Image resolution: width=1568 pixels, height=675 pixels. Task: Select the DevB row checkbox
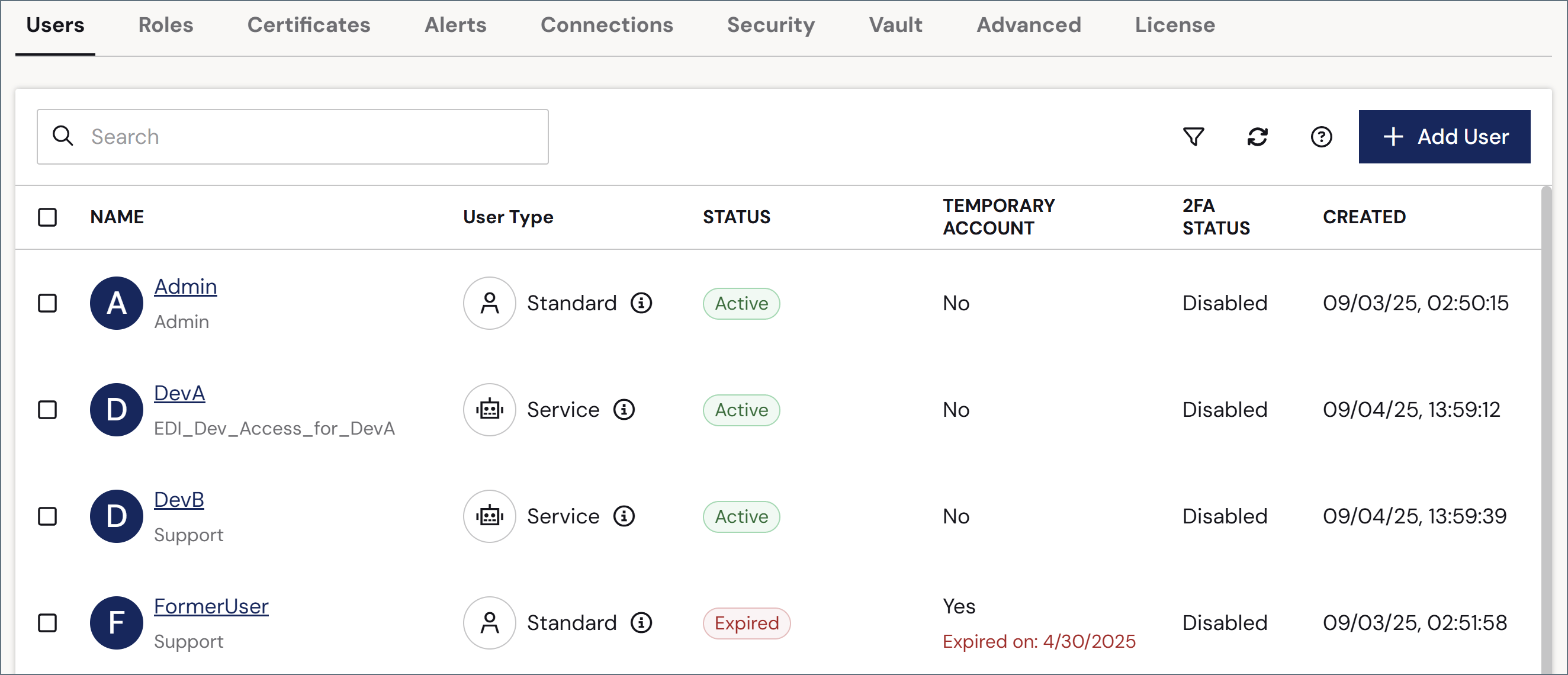pos(47,516)
